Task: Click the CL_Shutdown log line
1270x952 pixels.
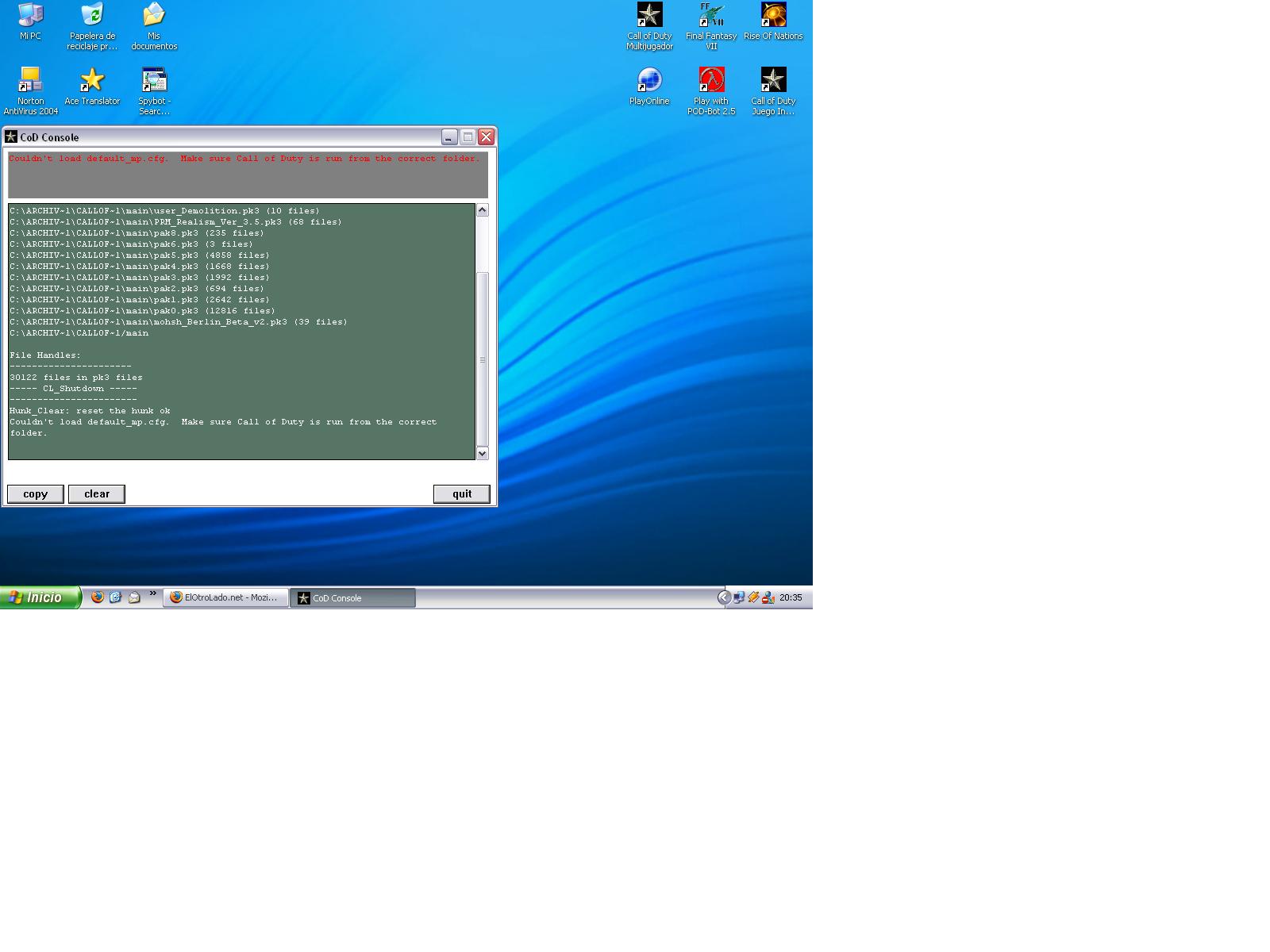Action: point(74,389)
